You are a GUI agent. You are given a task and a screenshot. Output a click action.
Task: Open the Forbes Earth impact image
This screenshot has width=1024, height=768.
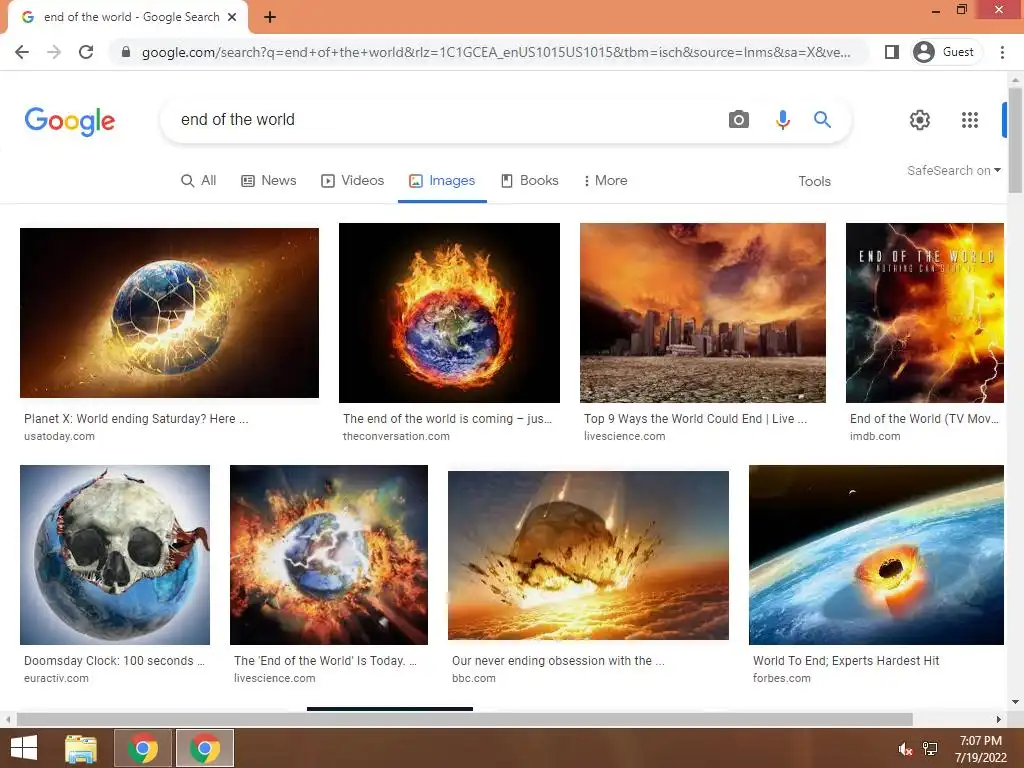click(x=876, y=554)
